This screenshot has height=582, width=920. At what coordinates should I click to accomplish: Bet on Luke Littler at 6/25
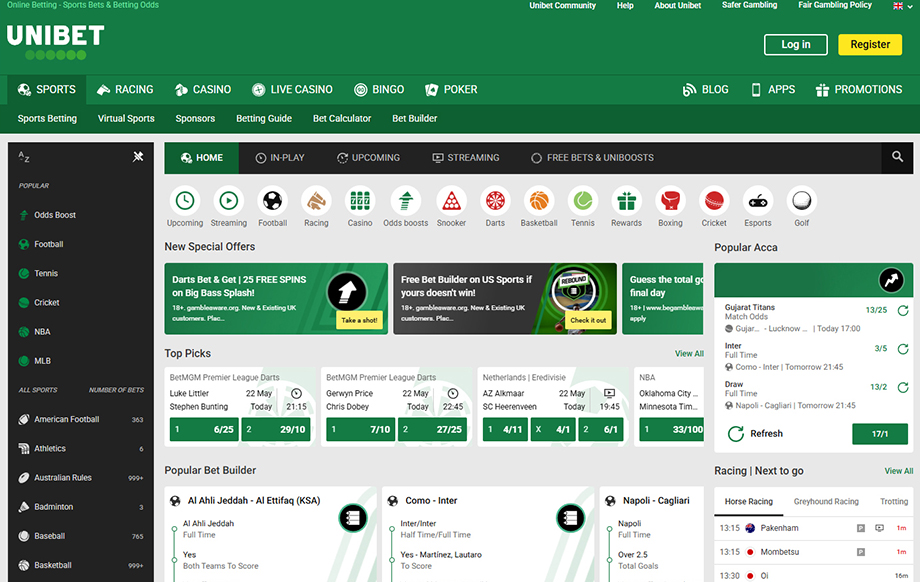coord(205,429)
